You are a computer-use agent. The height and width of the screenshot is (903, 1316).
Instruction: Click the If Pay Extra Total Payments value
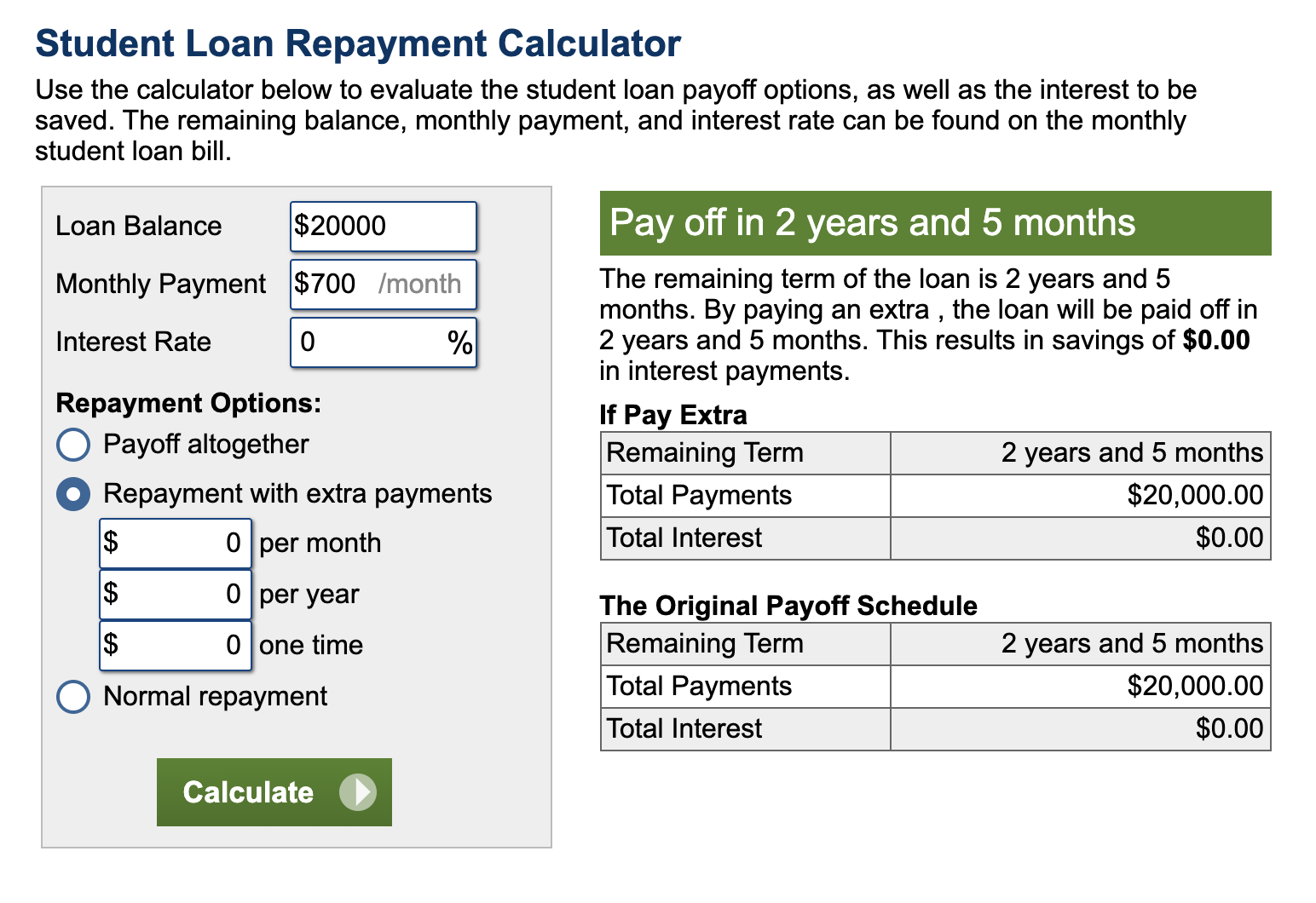[x=1195, y=495]
